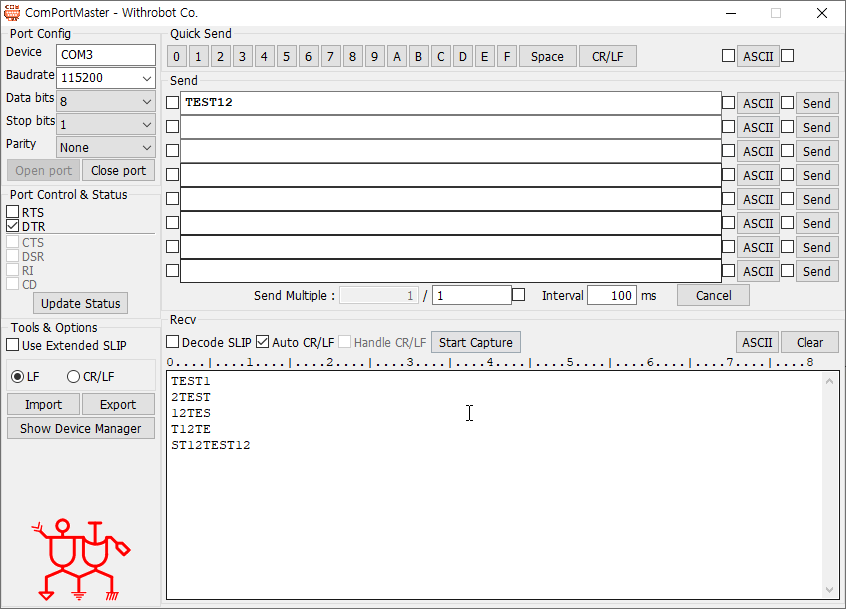
Task: Click the Interval 100 ms field
Action: click(612, 295)
